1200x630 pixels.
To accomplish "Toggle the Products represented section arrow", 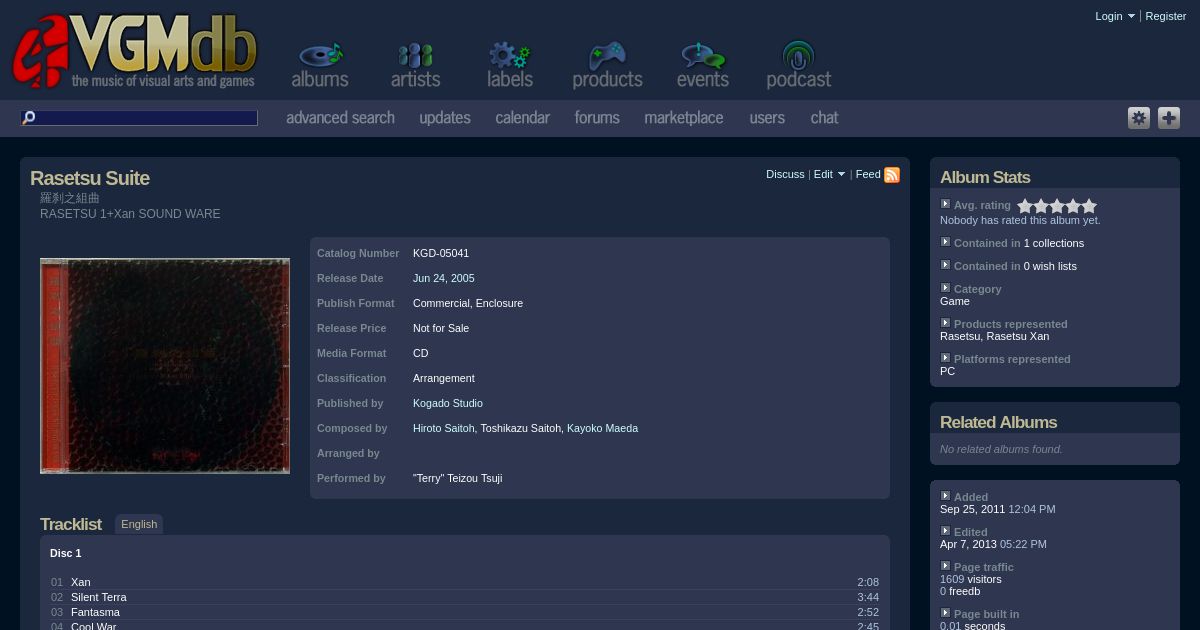I will [945, 323].
